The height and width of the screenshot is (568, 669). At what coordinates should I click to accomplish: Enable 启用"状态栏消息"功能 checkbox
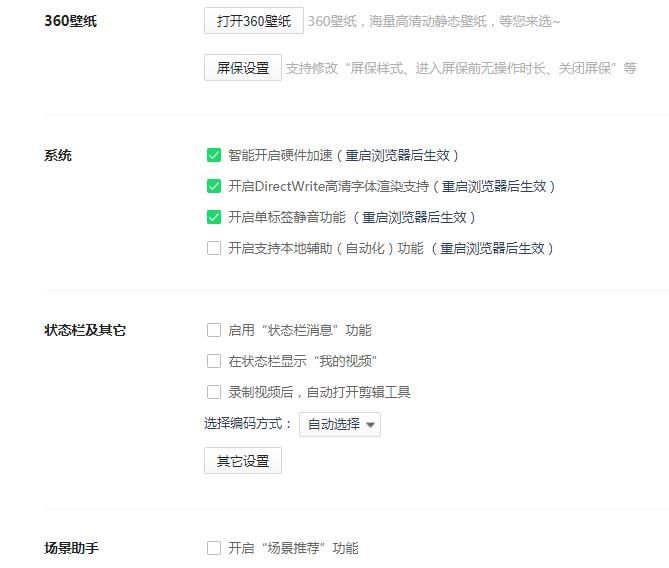(x=214, y=330)
